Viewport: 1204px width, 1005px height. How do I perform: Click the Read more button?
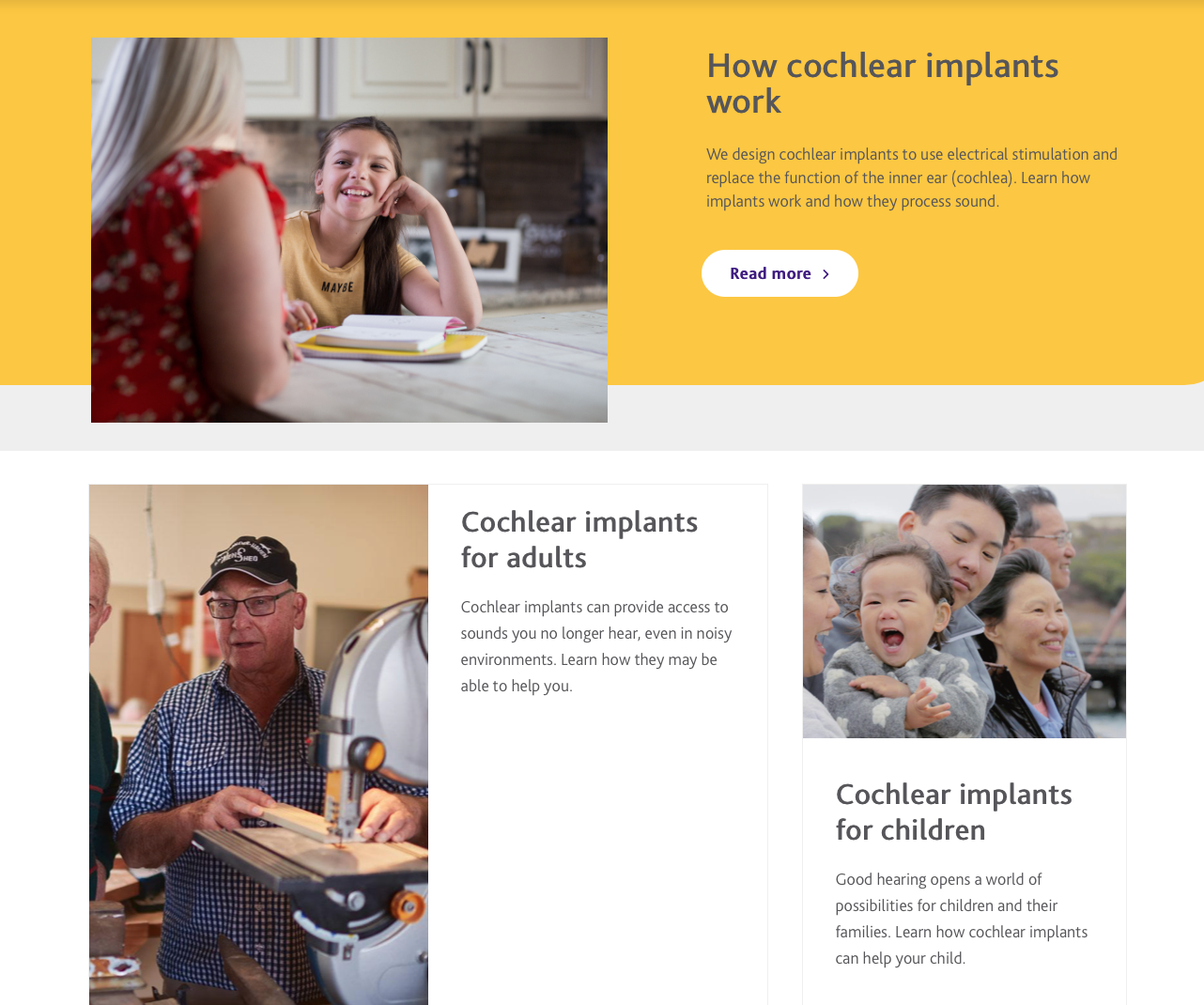[780, 273]
